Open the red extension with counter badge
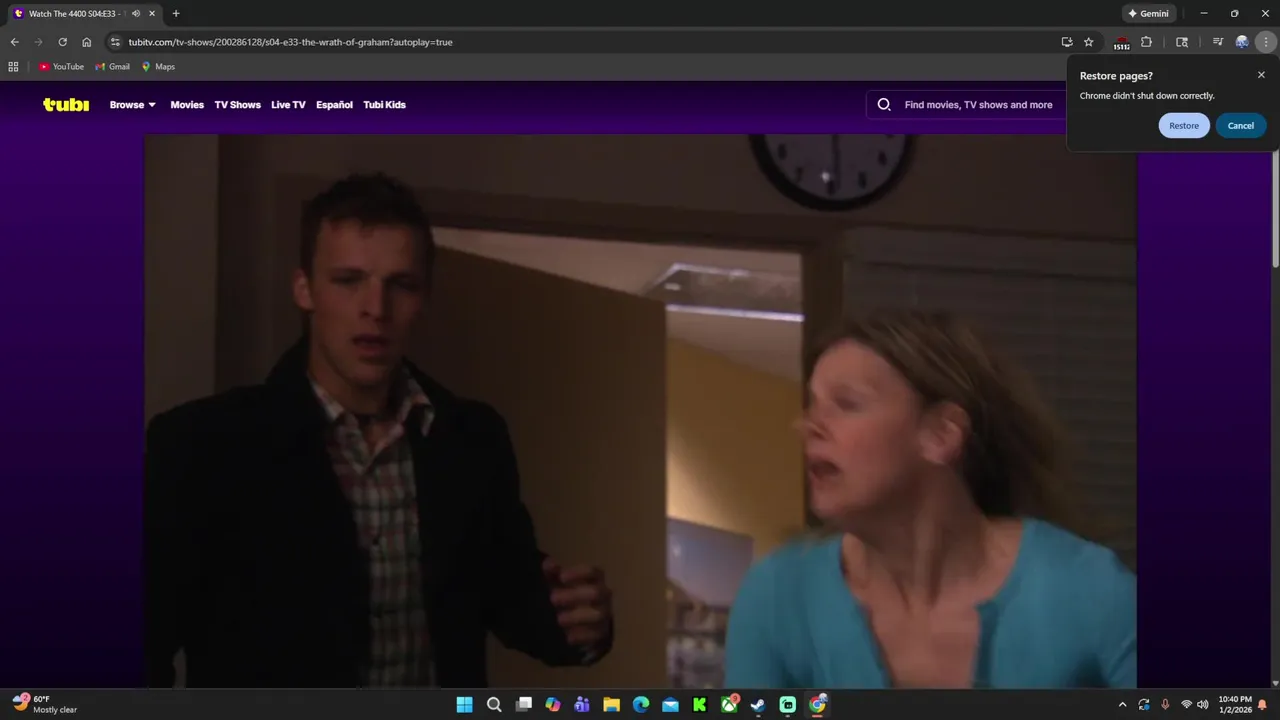The width and height of the screenshot is (1280, 720). click(1122, 43)
